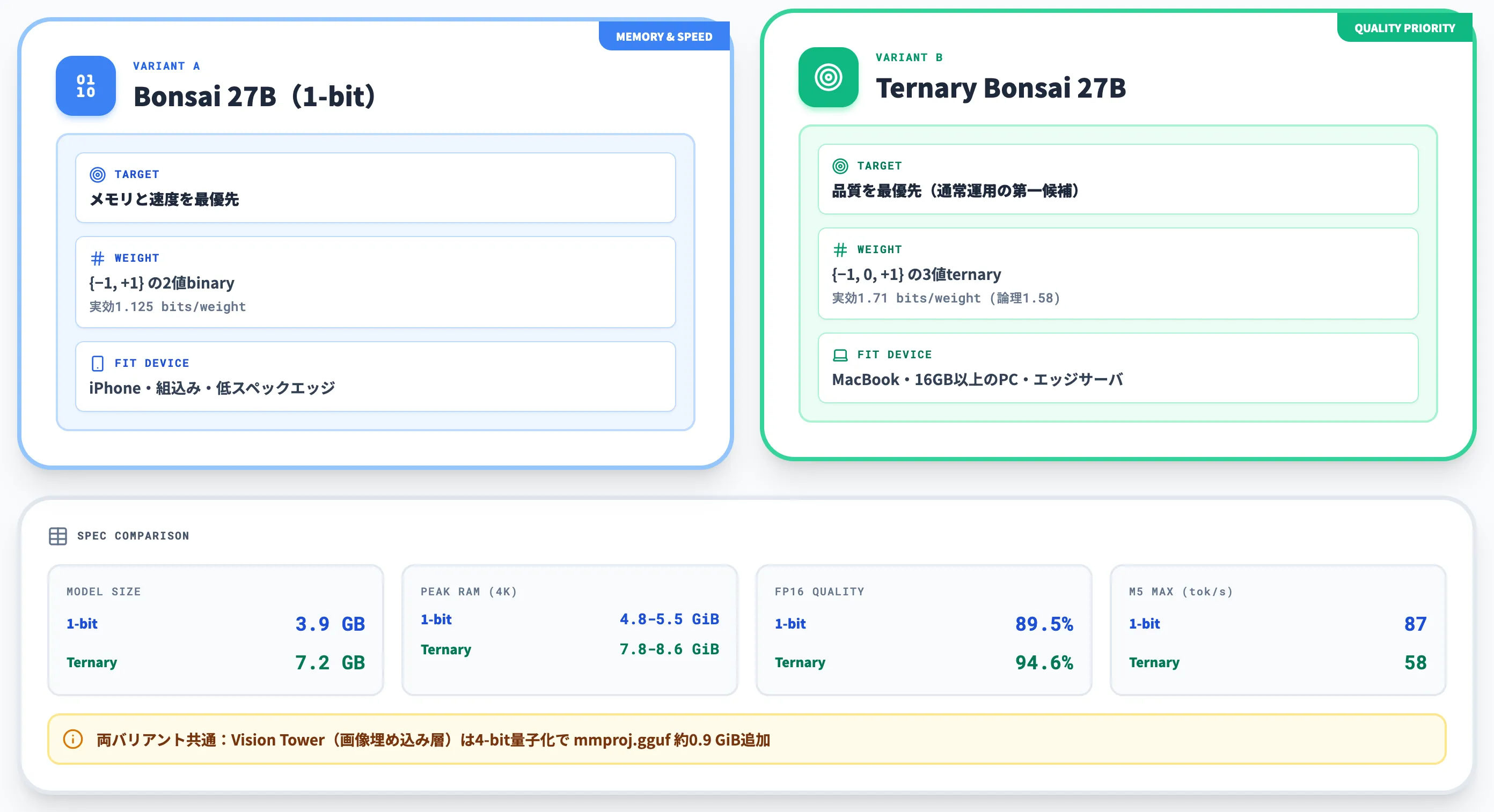
Task: Click the {−1, +1} の2値binary text
Action: pos(161,283)
